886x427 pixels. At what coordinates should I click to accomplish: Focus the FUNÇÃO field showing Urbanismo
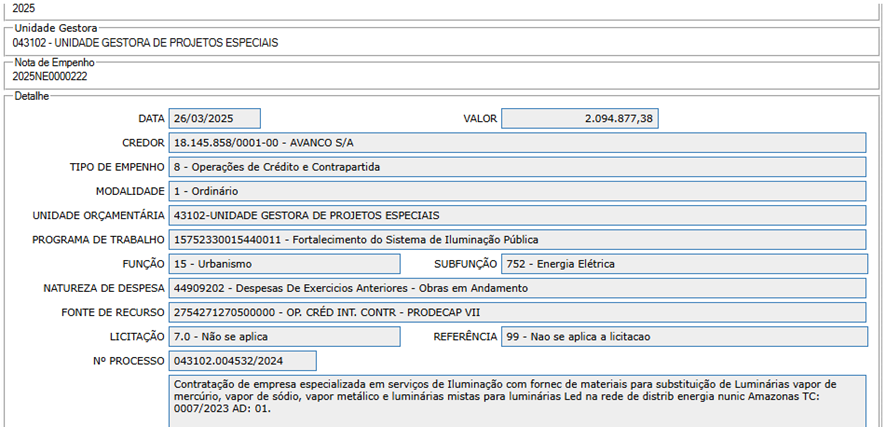coord(283,264)
